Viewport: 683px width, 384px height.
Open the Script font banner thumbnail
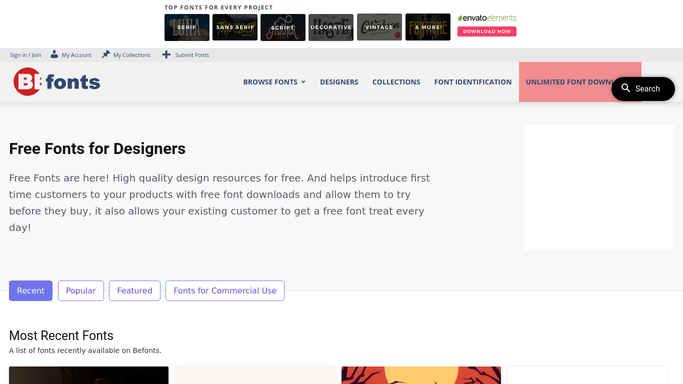[283, 27]
